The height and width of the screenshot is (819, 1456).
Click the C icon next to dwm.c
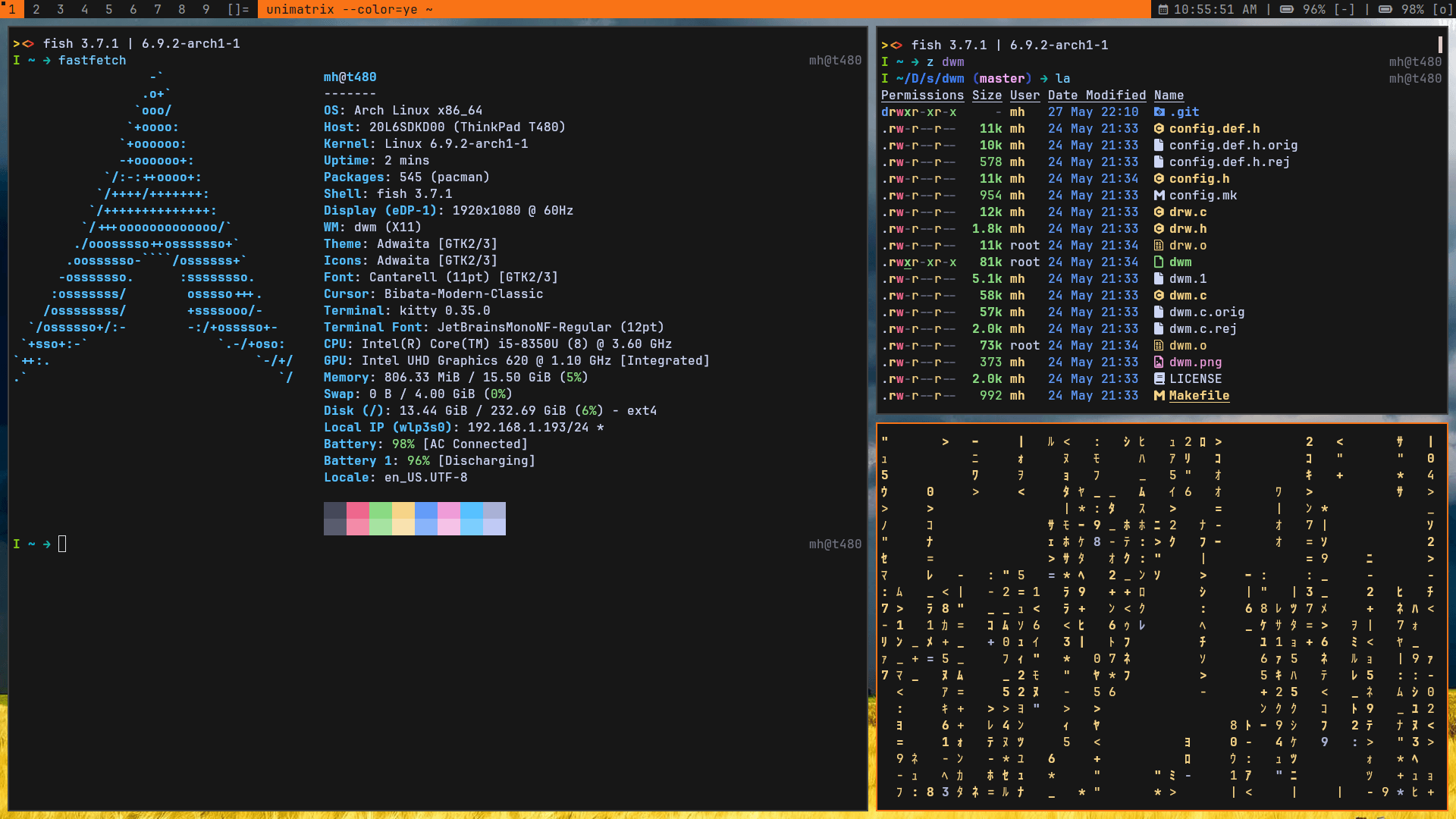(x=1159, y=296)
